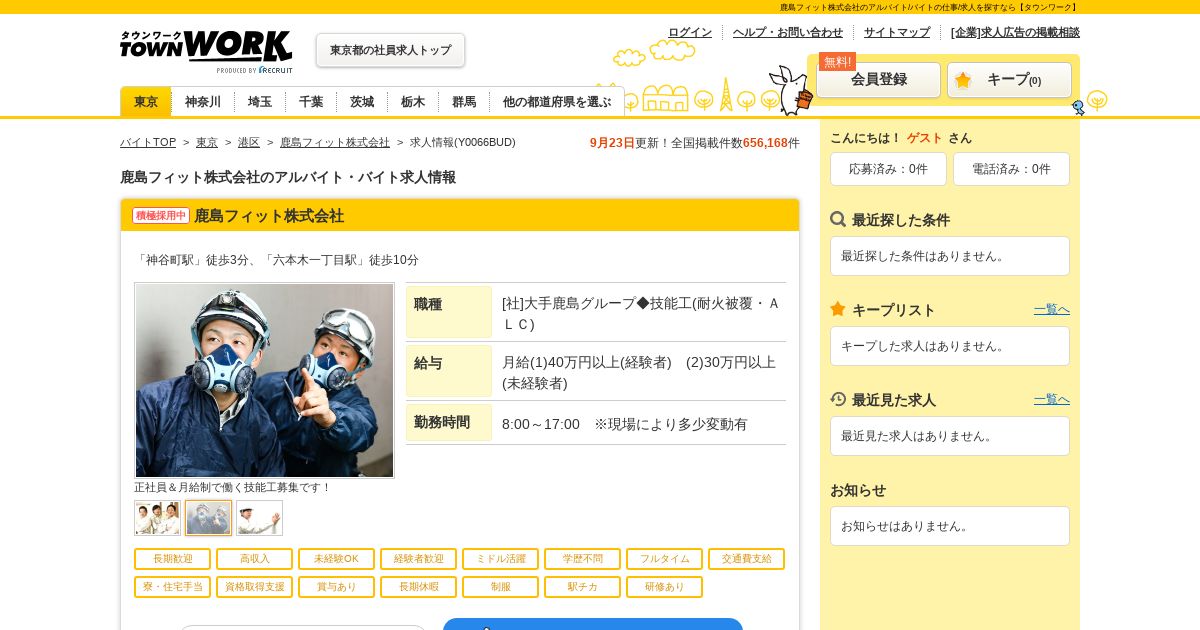Click history clock icon beside 最近見た求人
The image size is (1200, 630).
[838, 399]
